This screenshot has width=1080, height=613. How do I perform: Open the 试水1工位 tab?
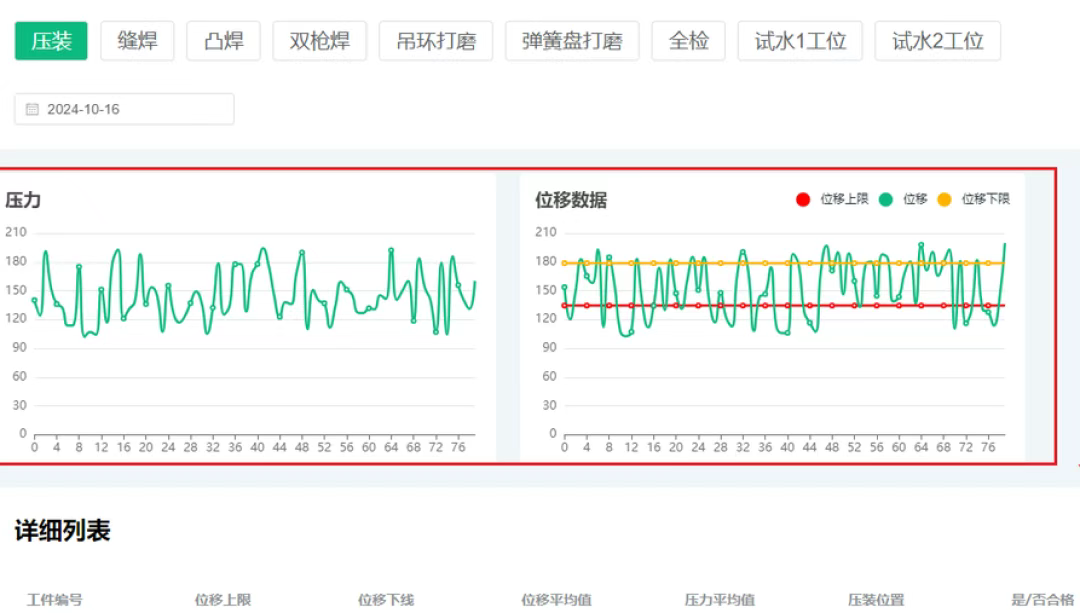(x=800, y=41)
